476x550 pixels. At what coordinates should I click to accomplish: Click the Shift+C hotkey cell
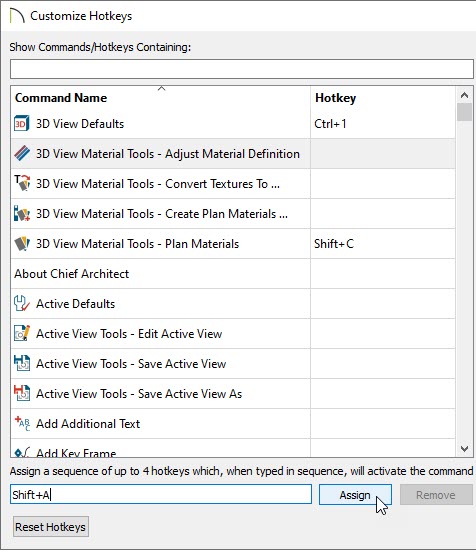click(383, 244)
